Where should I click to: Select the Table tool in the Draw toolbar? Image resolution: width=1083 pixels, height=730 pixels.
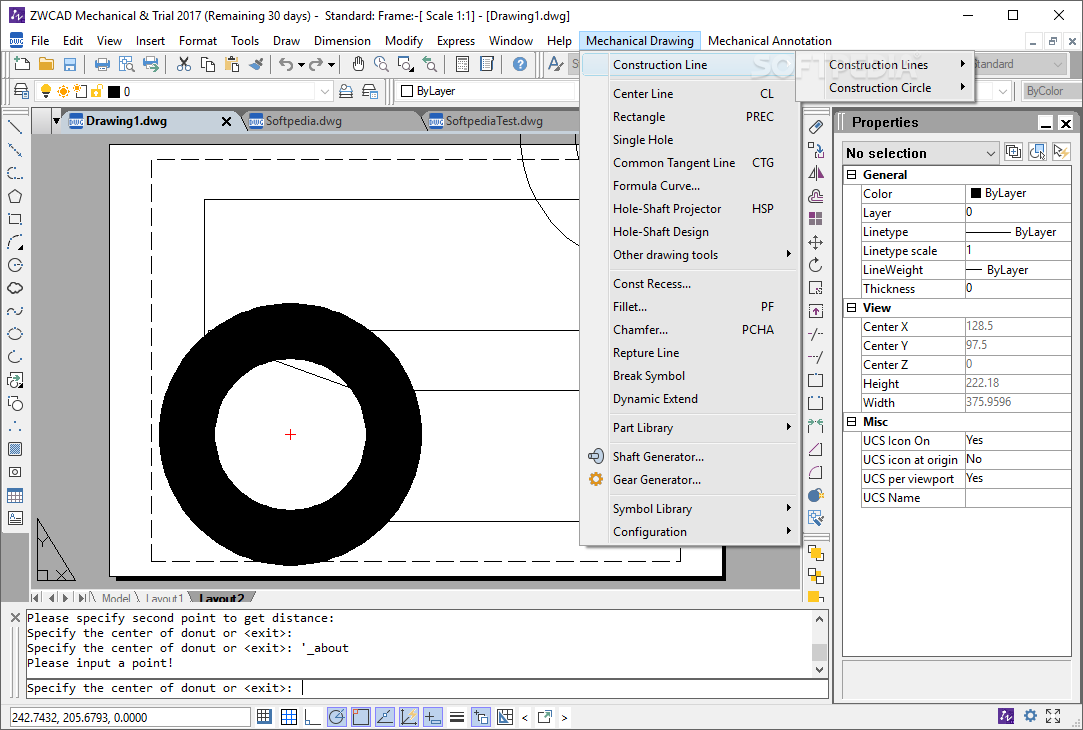[15, 495]
